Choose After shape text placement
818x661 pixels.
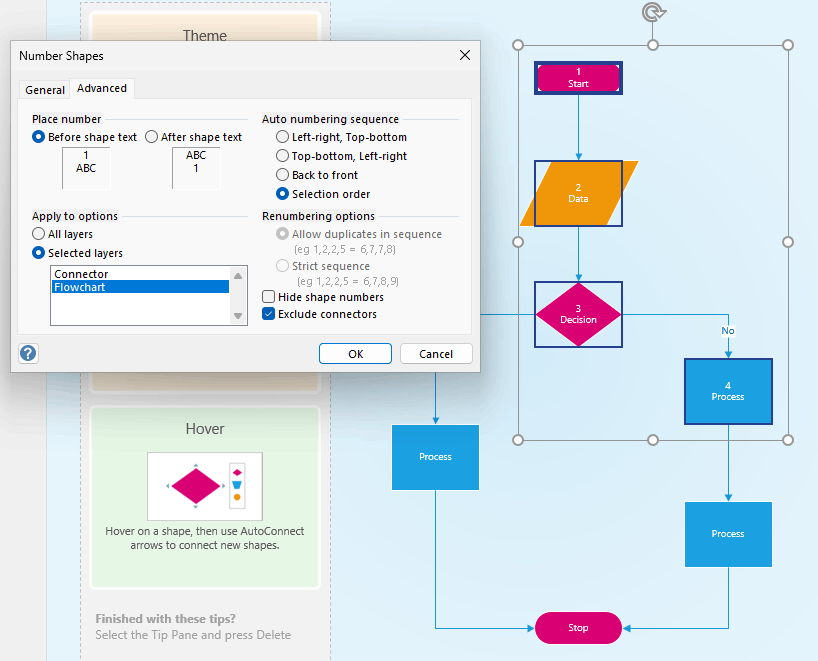(x=194, y=137)
